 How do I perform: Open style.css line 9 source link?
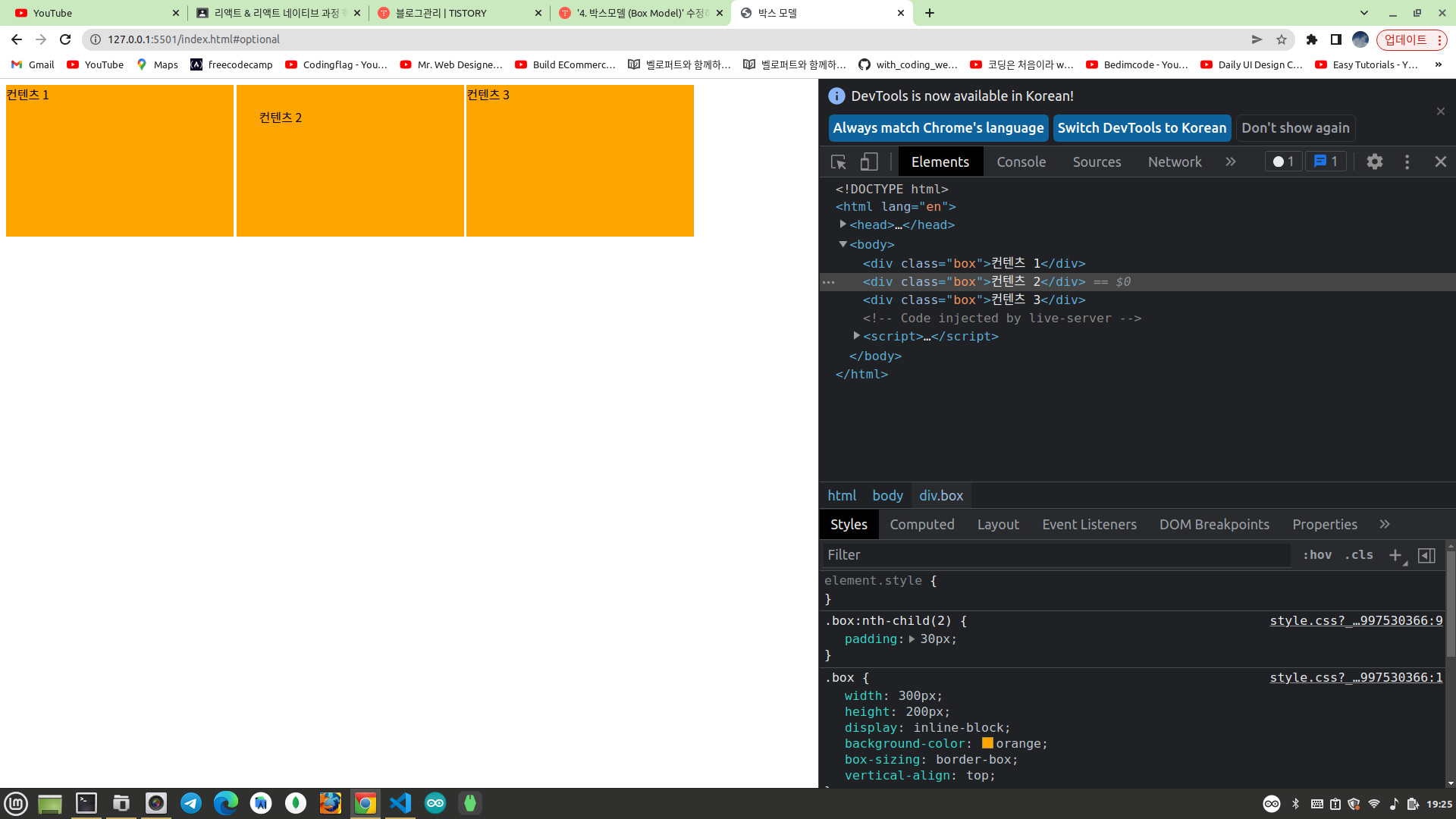coord(1356,621)
